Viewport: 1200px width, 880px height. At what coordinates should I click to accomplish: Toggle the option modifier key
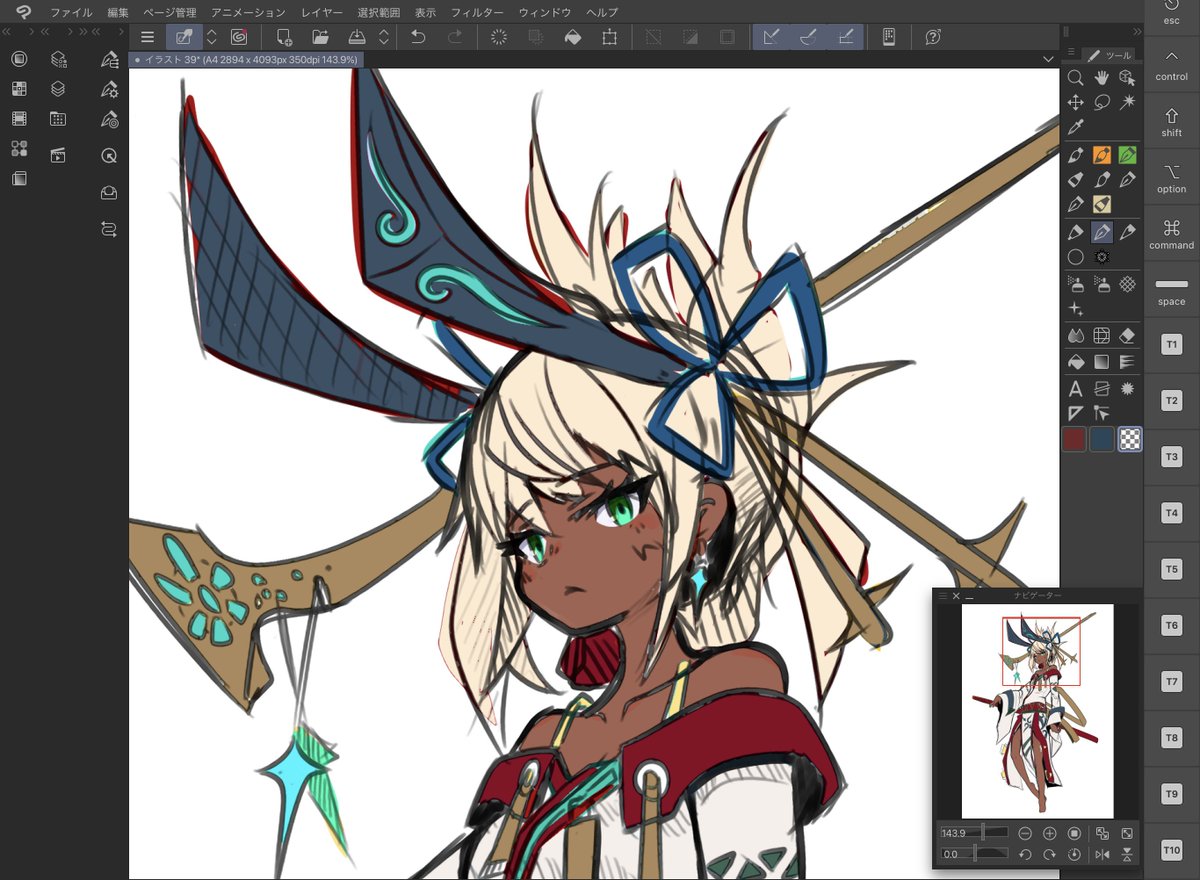point(1171,178)
